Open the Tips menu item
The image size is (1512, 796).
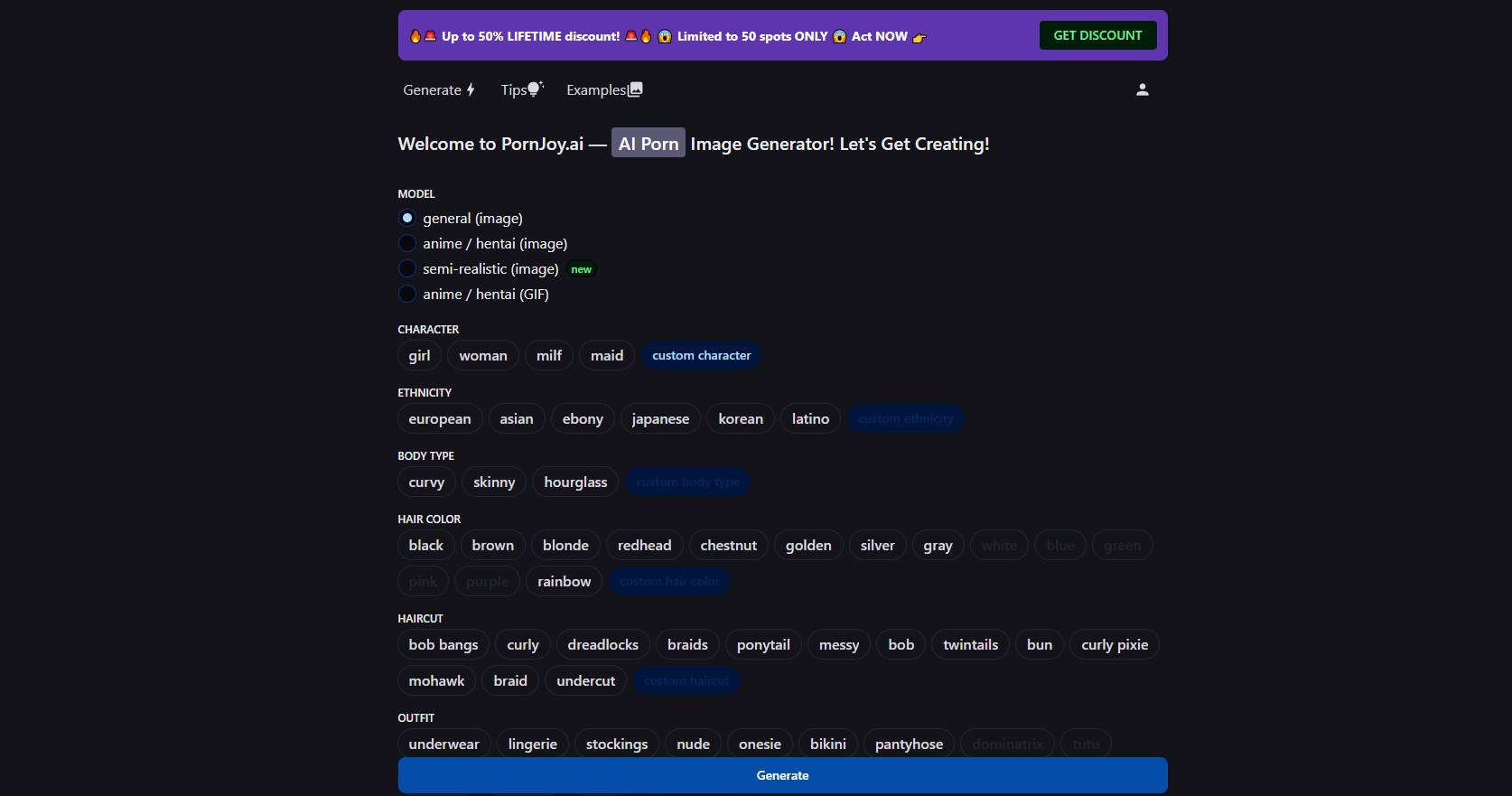(x=522, y=89)
